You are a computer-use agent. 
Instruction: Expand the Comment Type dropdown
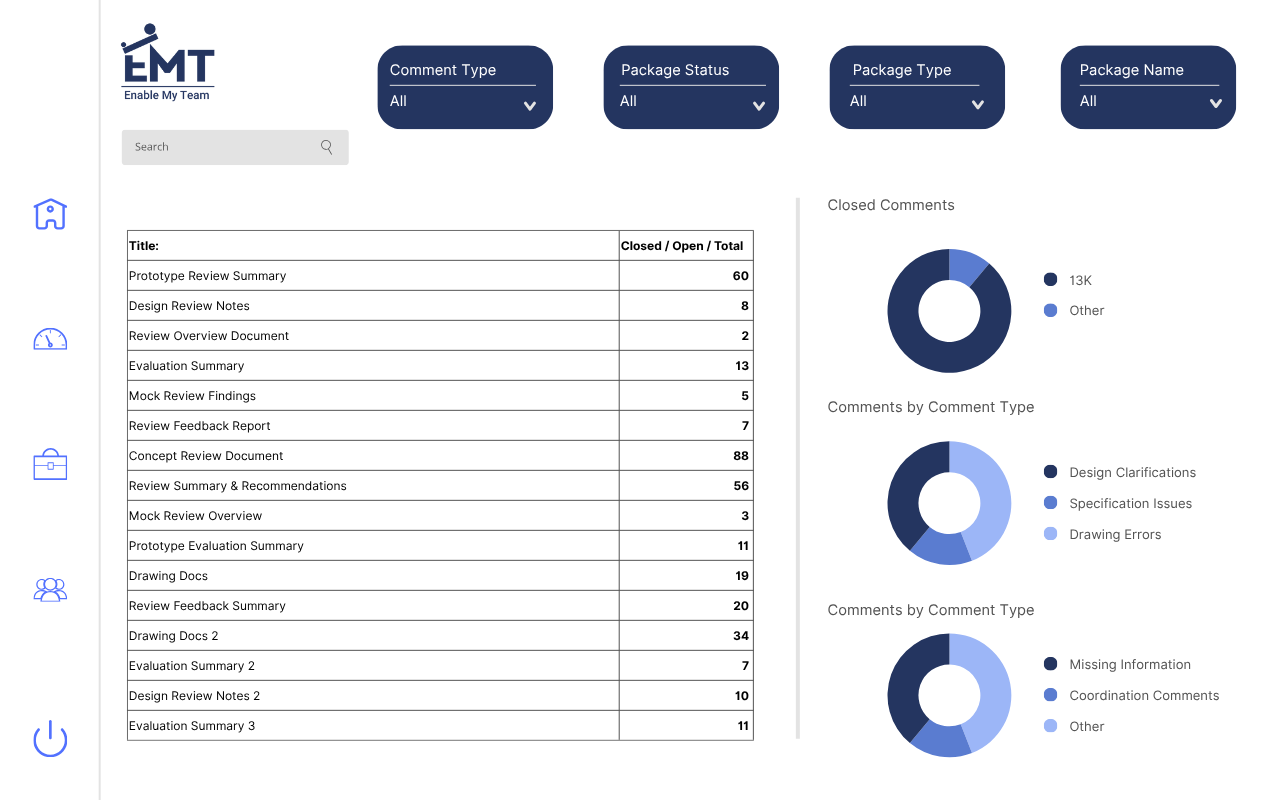click(x=464, y=88)
